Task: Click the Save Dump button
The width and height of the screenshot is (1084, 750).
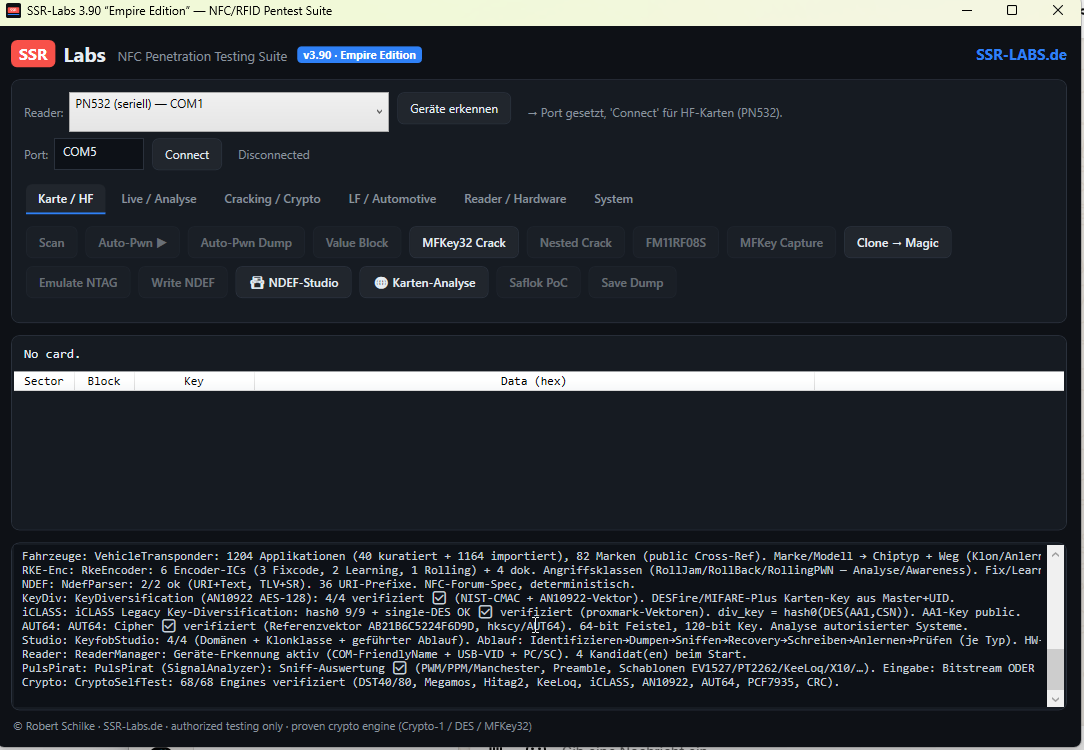Action: click(x=632, y=283)
